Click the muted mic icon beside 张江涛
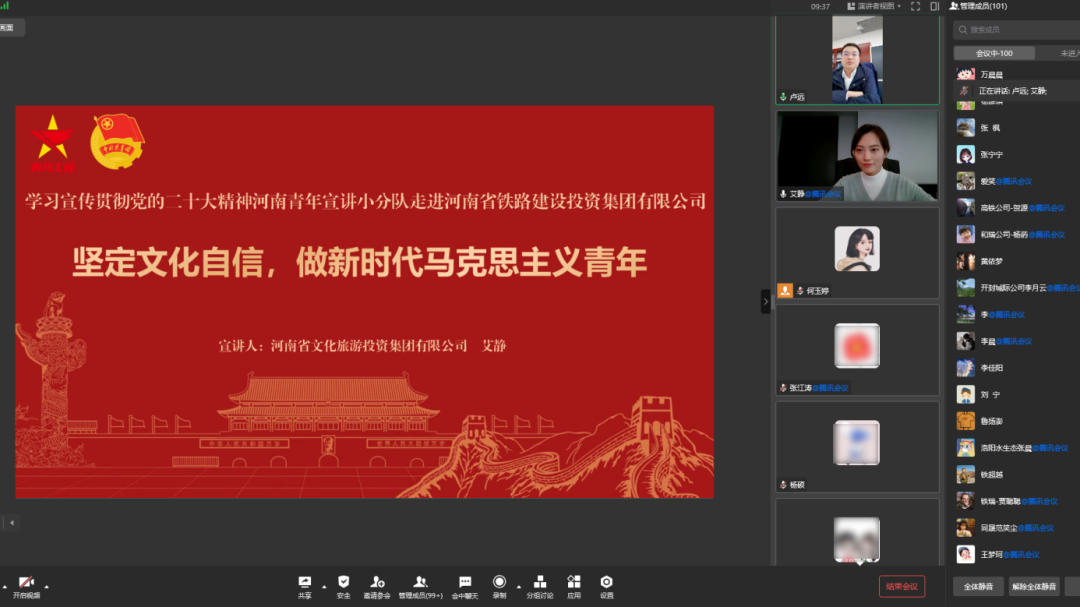The height and width of the screenshot is (607, 1080). pos(783,388)
